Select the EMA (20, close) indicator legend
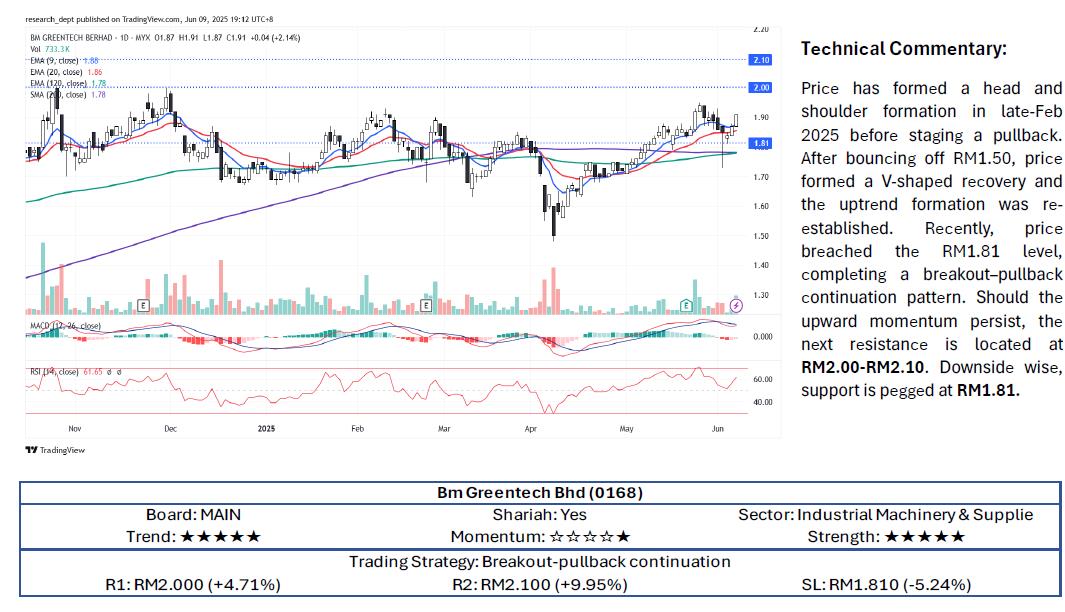This screenshot has width=1065, height=612. (x=67, y=72)
